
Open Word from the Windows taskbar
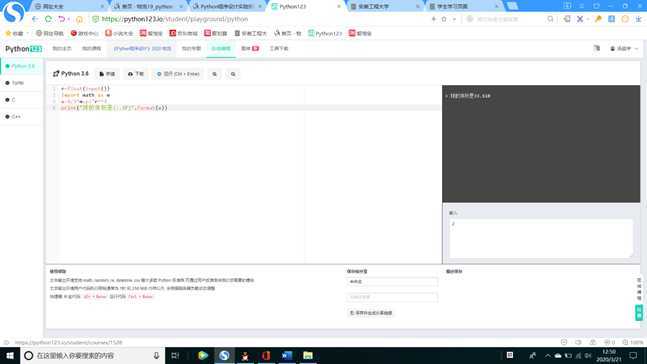287,355
